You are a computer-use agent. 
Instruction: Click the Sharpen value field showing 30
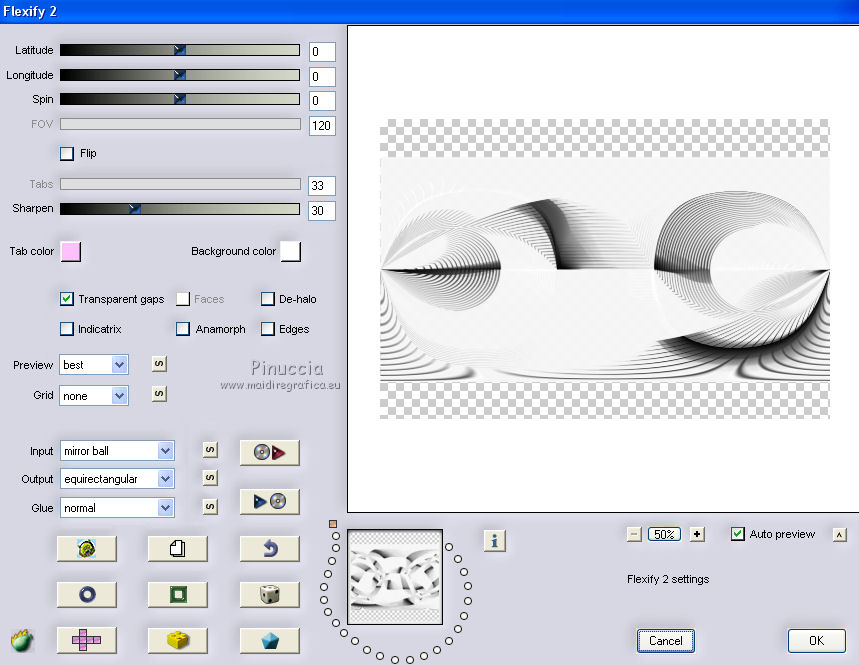pos(322,210)
